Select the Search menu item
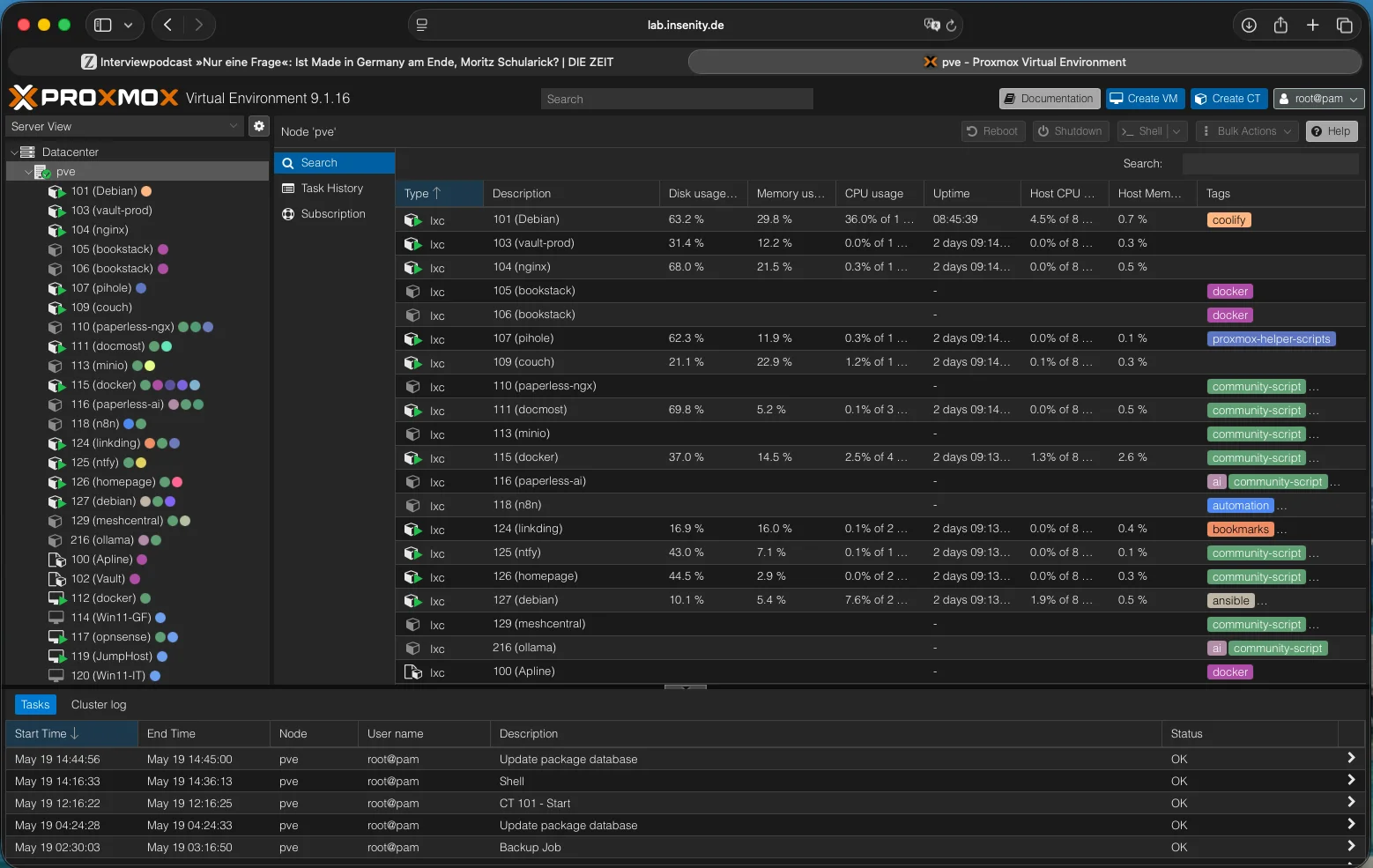This screenshot has width=1373, height=868. (x=334, y=163)
